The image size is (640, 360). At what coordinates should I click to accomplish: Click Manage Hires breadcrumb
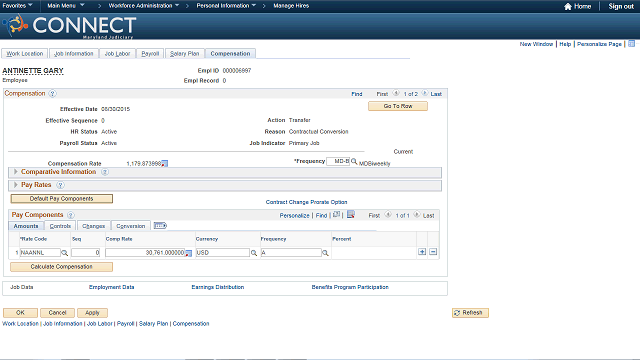pos(291,6)
